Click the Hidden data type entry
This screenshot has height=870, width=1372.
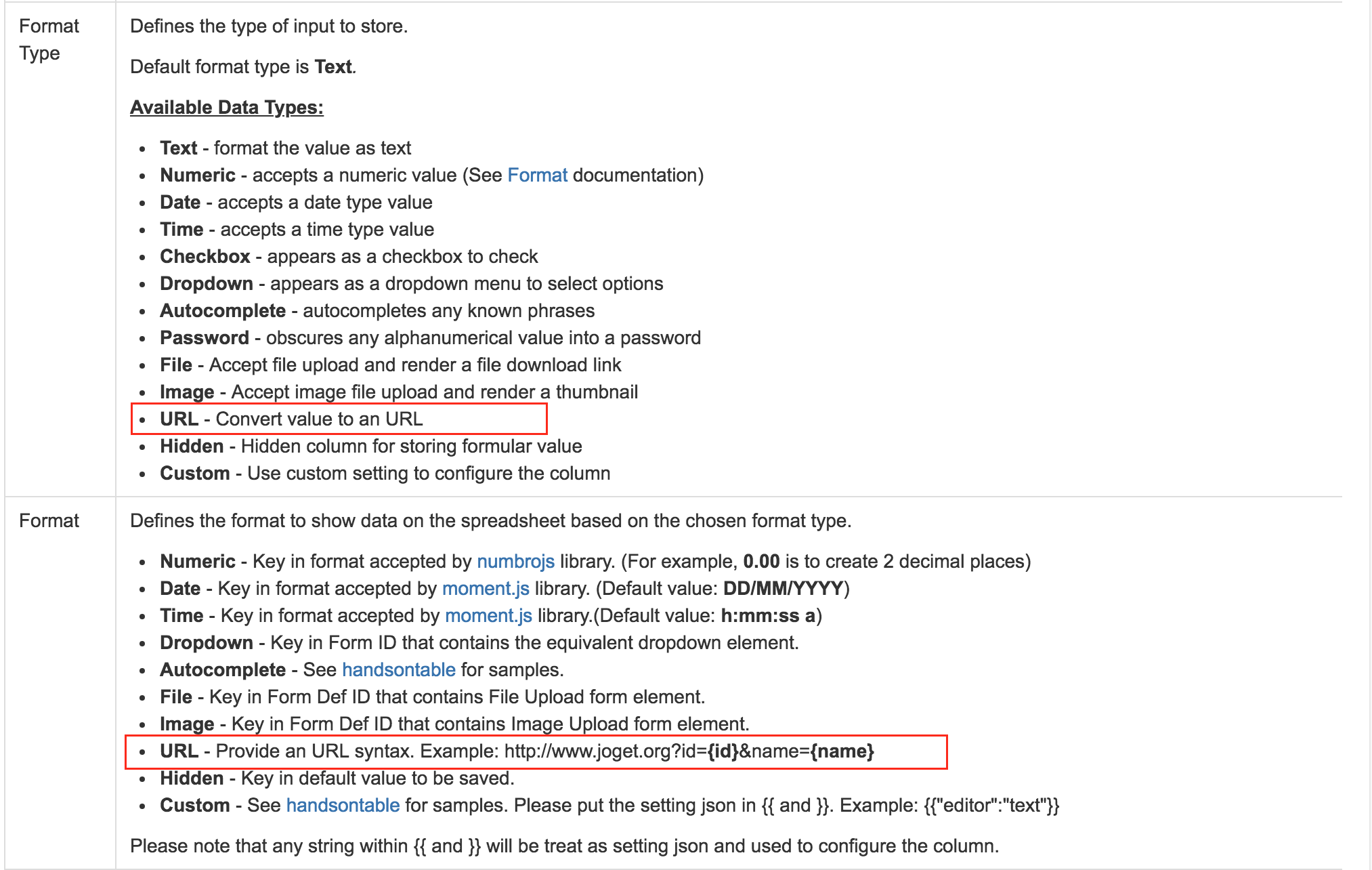point(370,446)
